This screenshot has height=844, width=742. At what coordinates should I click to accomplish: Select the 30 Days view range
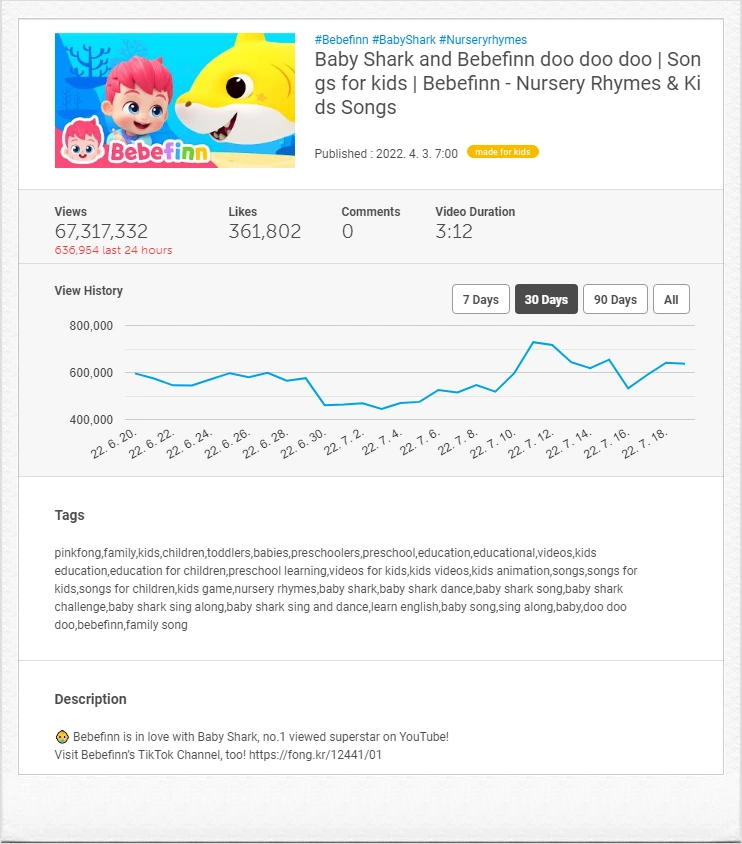click(x=546, y=299)
